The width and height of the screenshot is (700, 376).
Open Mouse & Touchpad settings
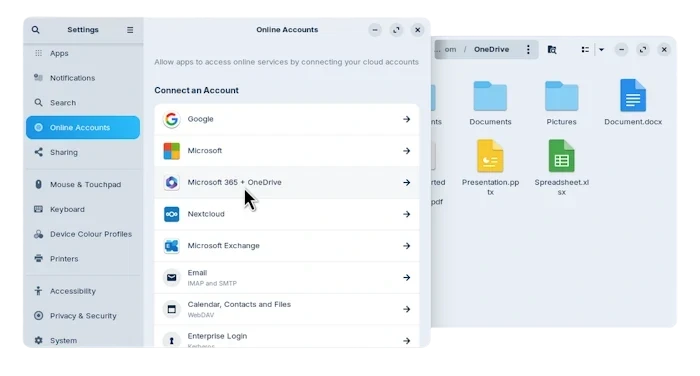pos(83,184)
